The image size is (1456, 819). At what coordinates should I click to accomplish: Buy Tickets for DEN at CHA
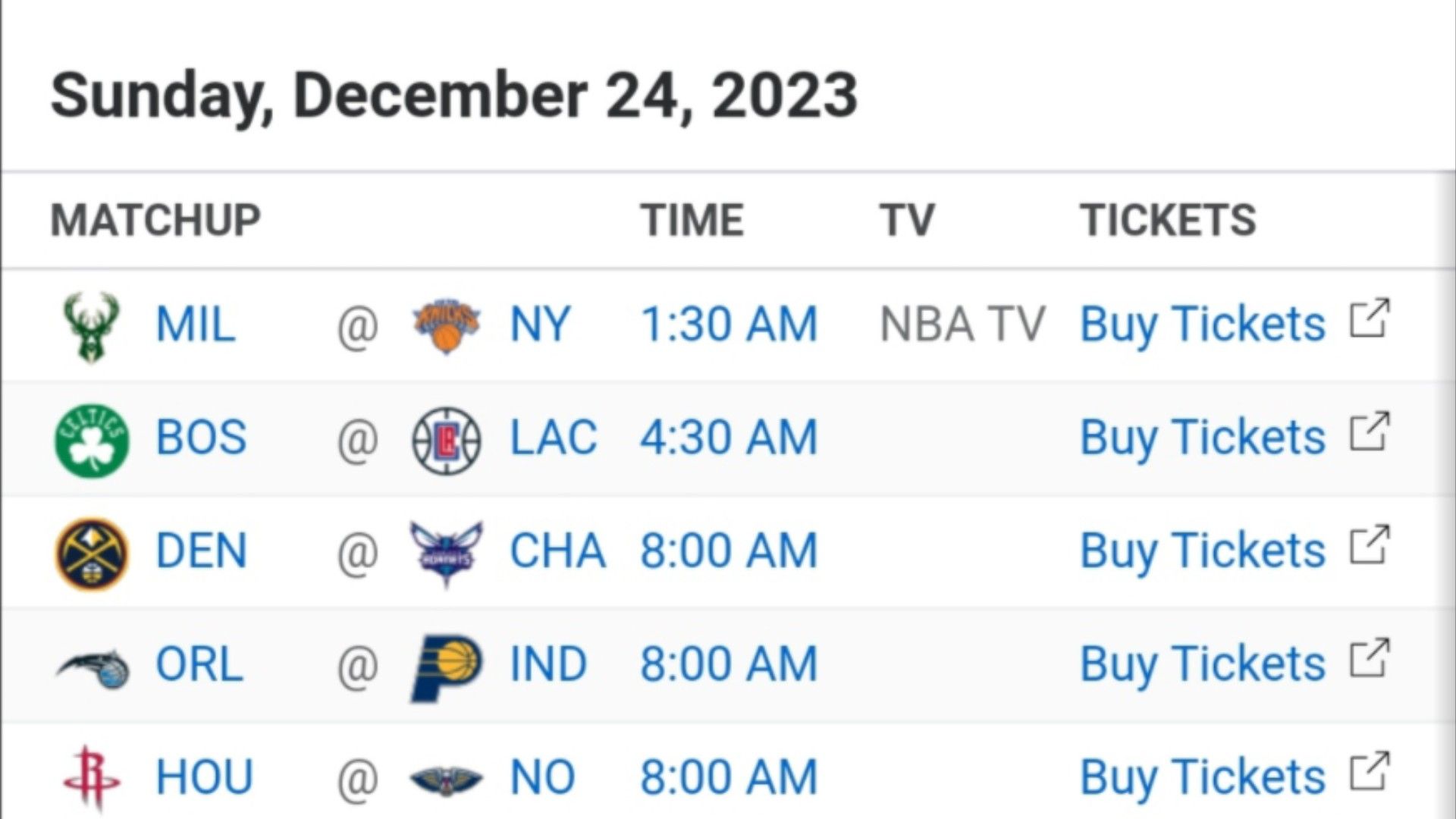1202,552
